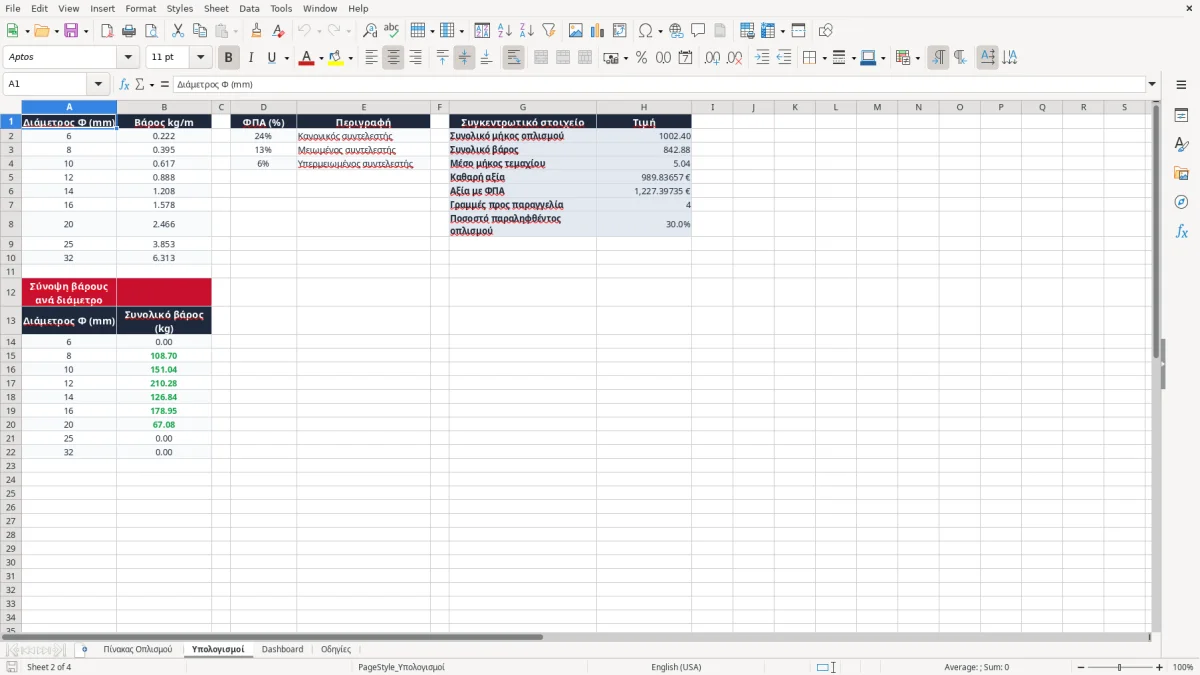1200x675 pixels.
Task: Open the underline style dropdown arrow
Action: click(287, 58)
